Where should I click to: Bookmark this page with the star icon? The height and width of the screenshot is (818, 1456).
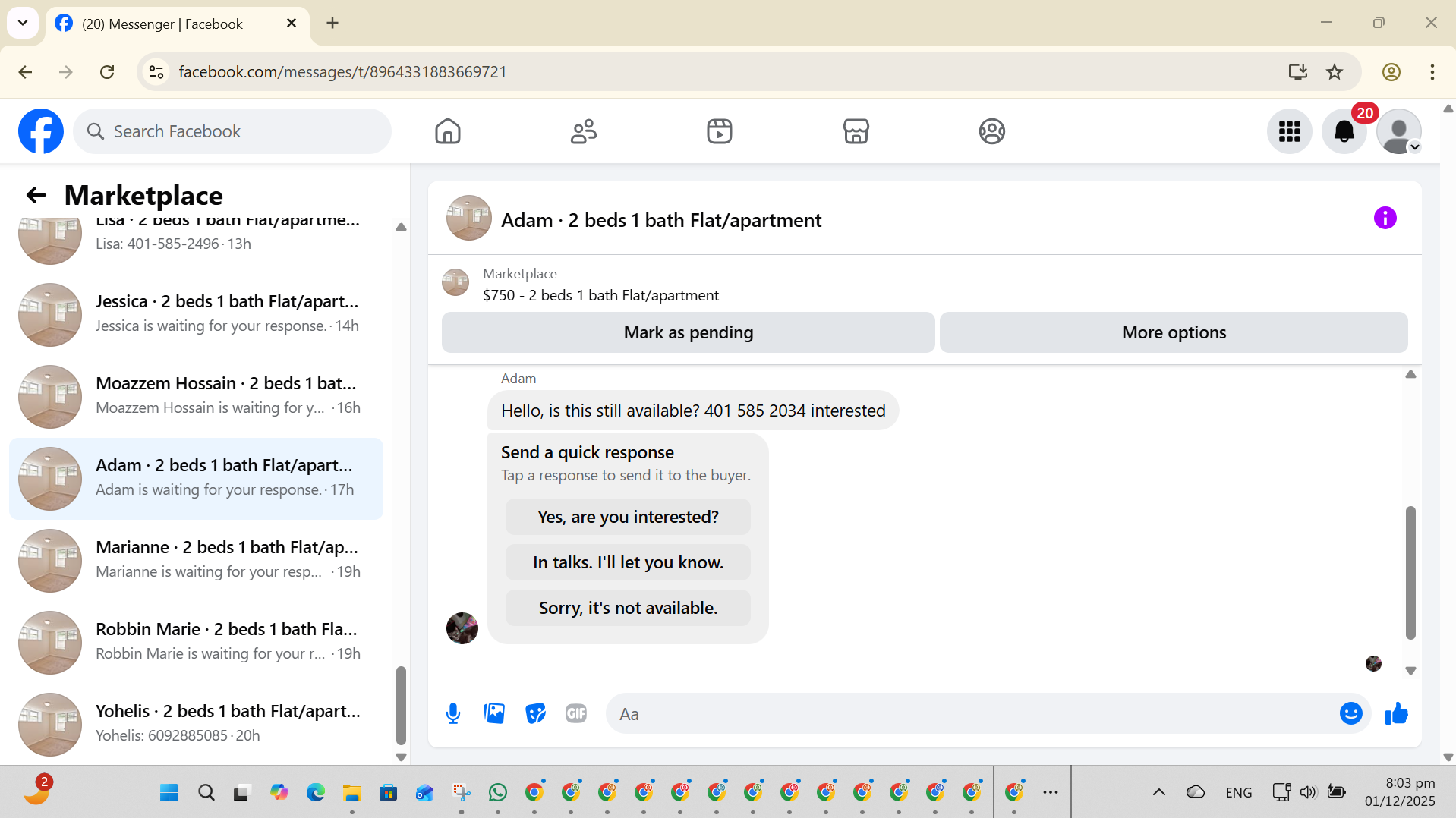point(1335,72)
